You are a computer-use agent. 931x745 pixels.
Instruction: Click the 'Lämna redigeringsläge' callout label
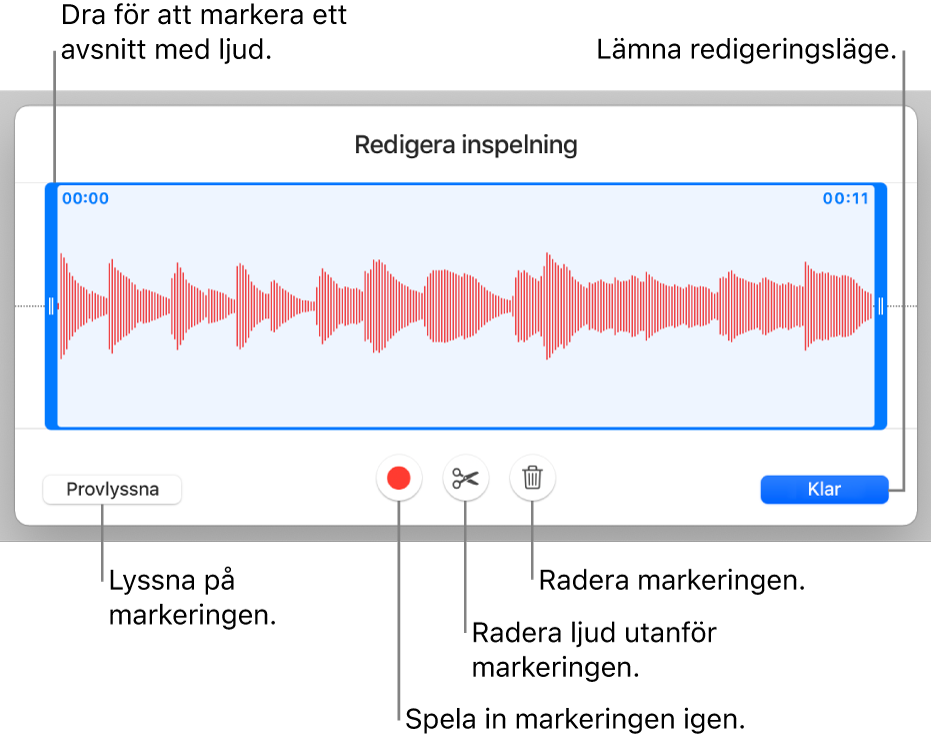[746, 49]
